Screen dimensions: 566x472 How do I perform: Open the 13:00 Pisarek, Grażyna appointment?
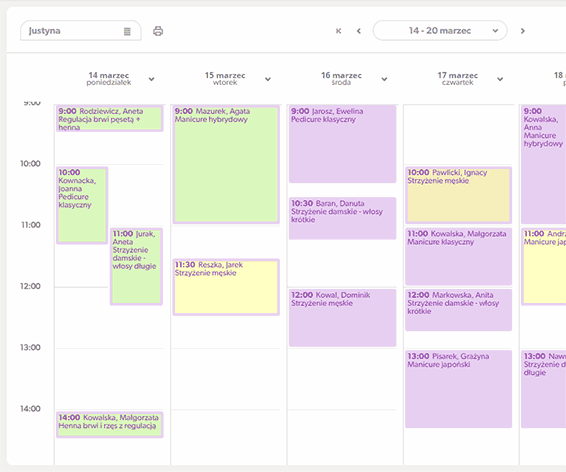click(x=458, y=389)
